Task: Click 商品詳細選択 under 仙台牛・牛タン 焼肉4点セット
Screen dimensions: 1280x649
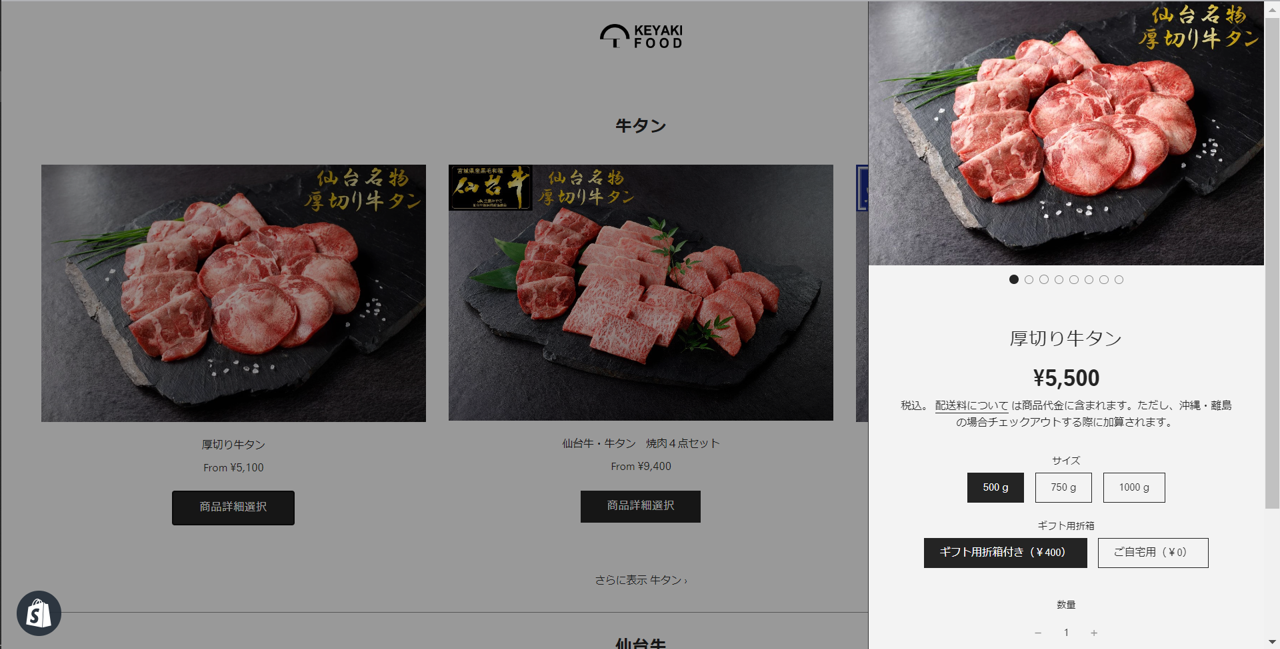Action: (x=641, y=506)
